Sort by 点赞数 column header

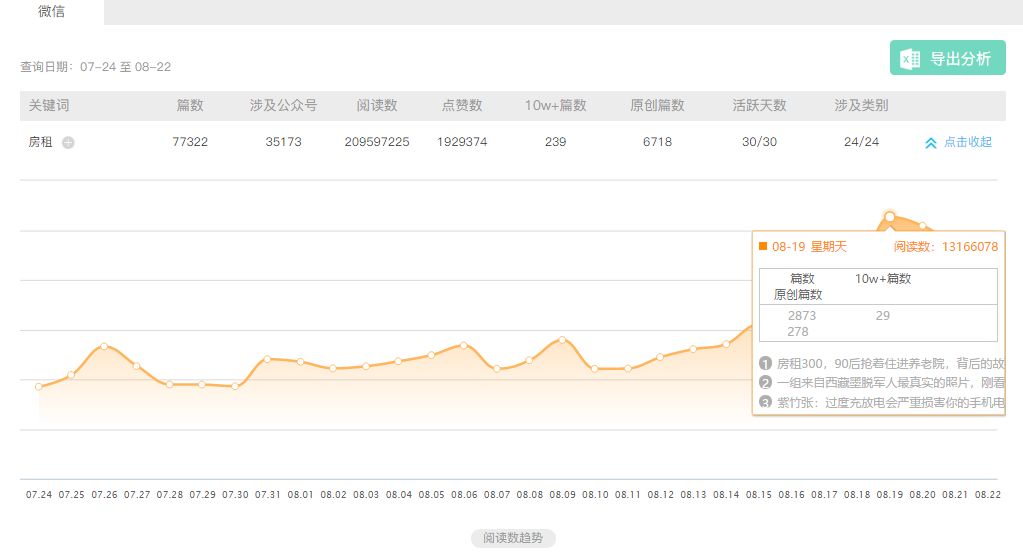point(462,106)
